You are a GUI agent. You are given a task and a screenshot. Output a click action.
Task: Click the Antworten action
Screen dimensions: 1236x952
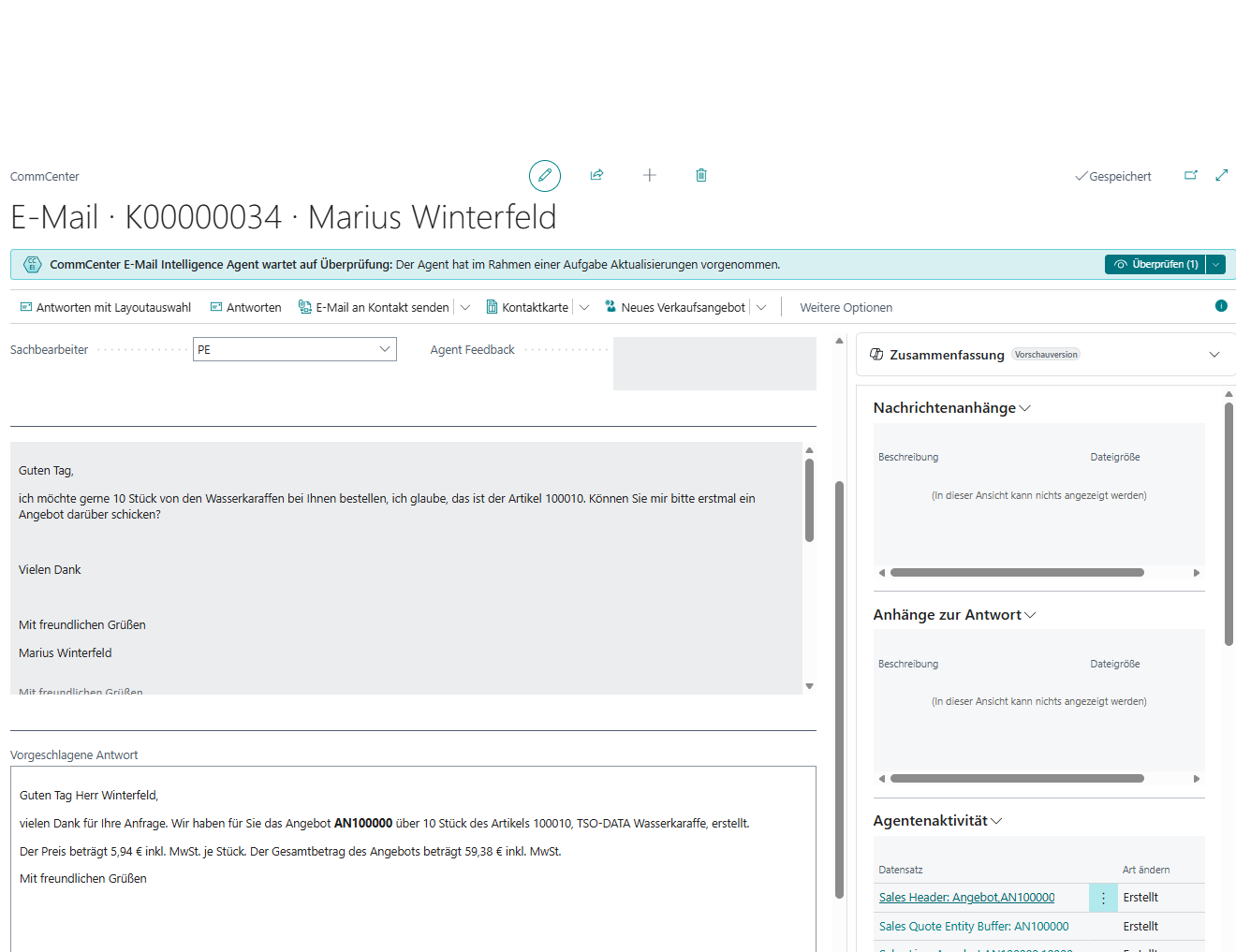click(245, 307)
